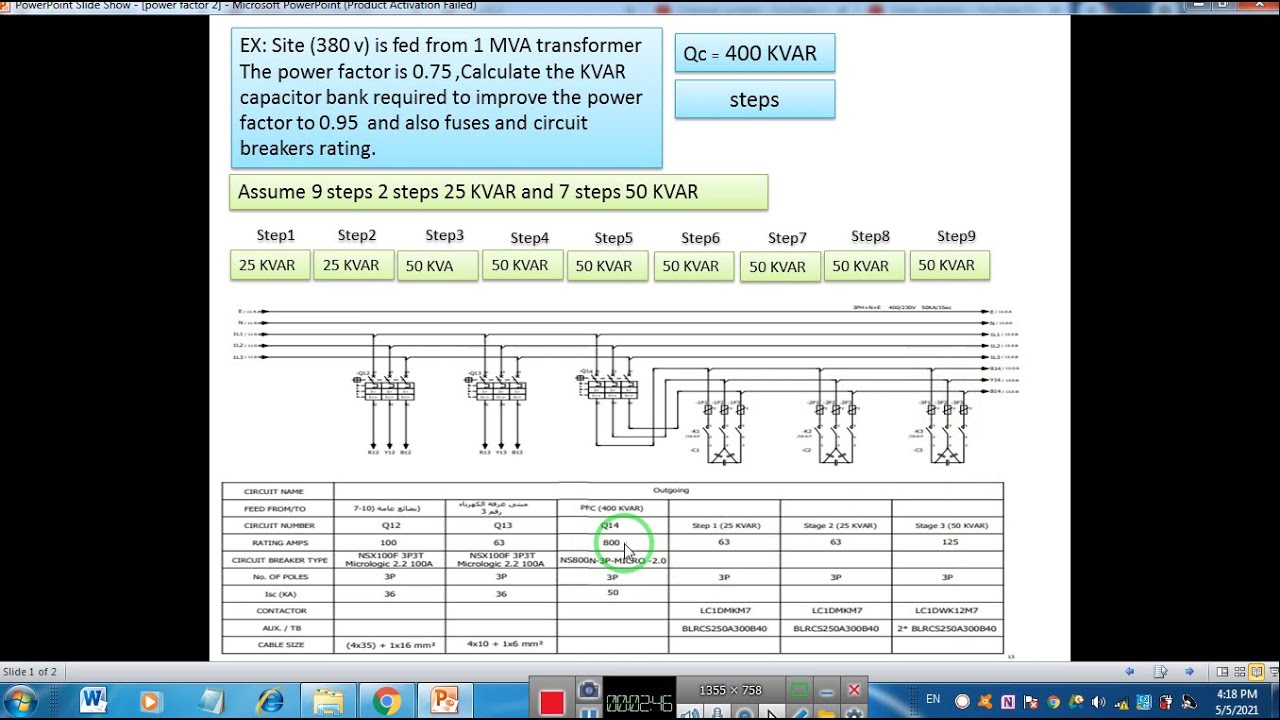The height and width of the screenshot is (720, 1280).
Task: Click the LC1DWK12M7 contactor cell
Action: click(x=946, y=610)
